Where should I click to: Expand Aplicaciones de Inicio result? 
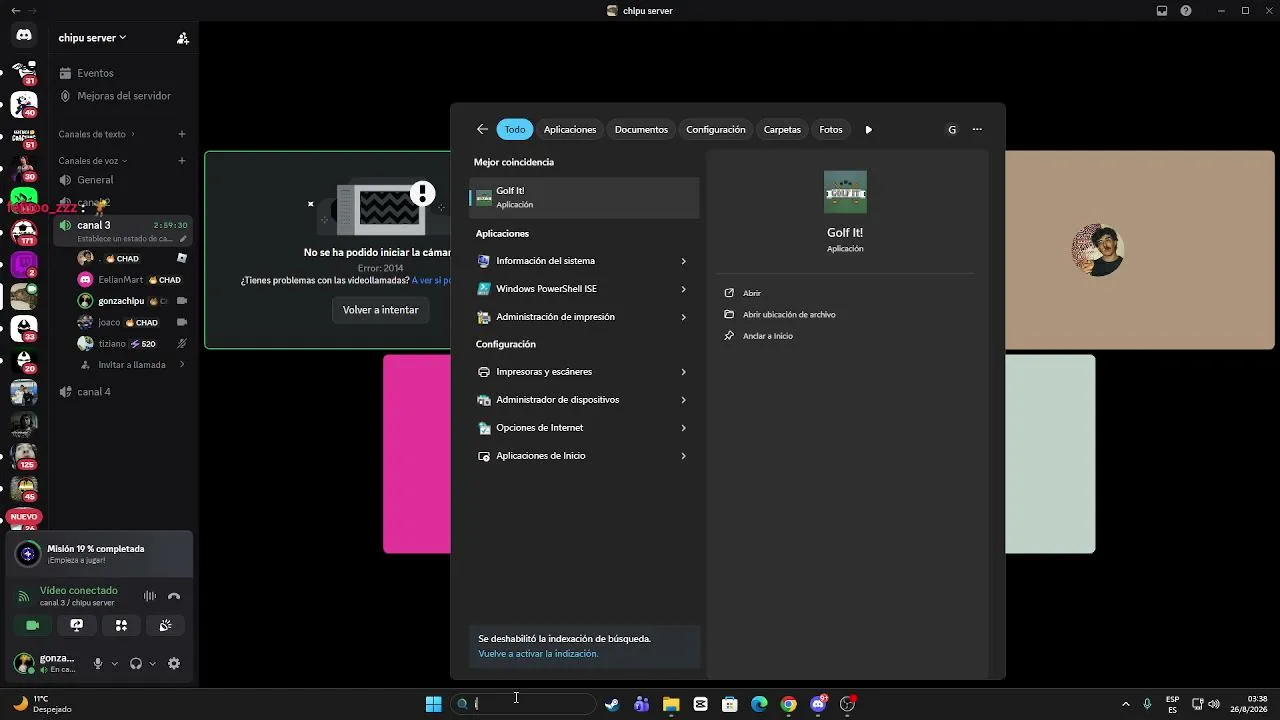(684, 456)
